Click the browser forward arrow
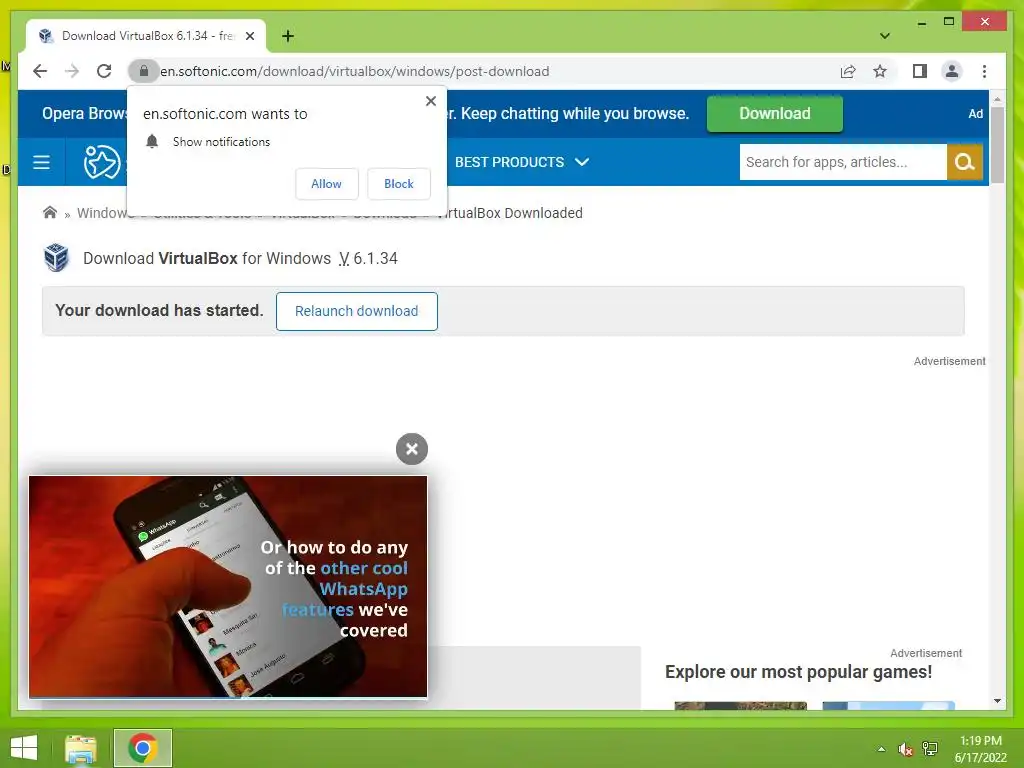The height and width of the screenshot is (768, 1024). point(72,71)
